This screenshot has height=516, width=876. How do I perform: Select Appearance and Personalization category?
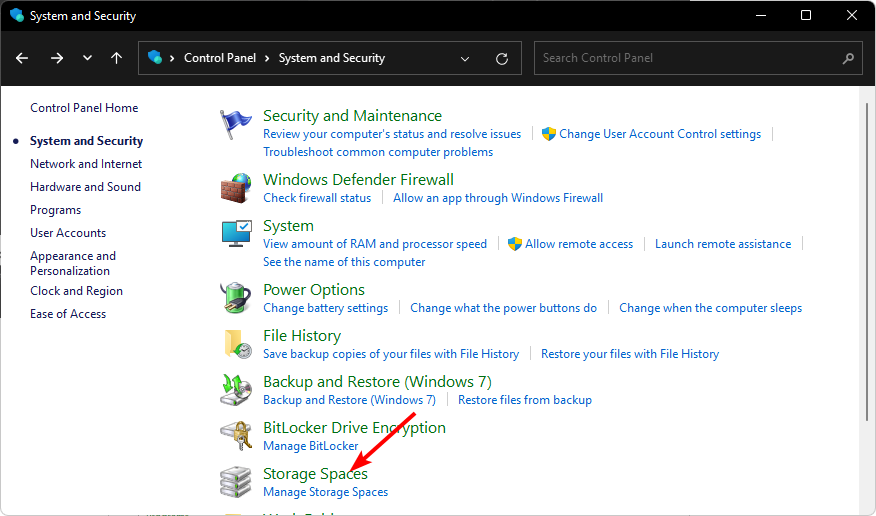(x=73, y=263)
